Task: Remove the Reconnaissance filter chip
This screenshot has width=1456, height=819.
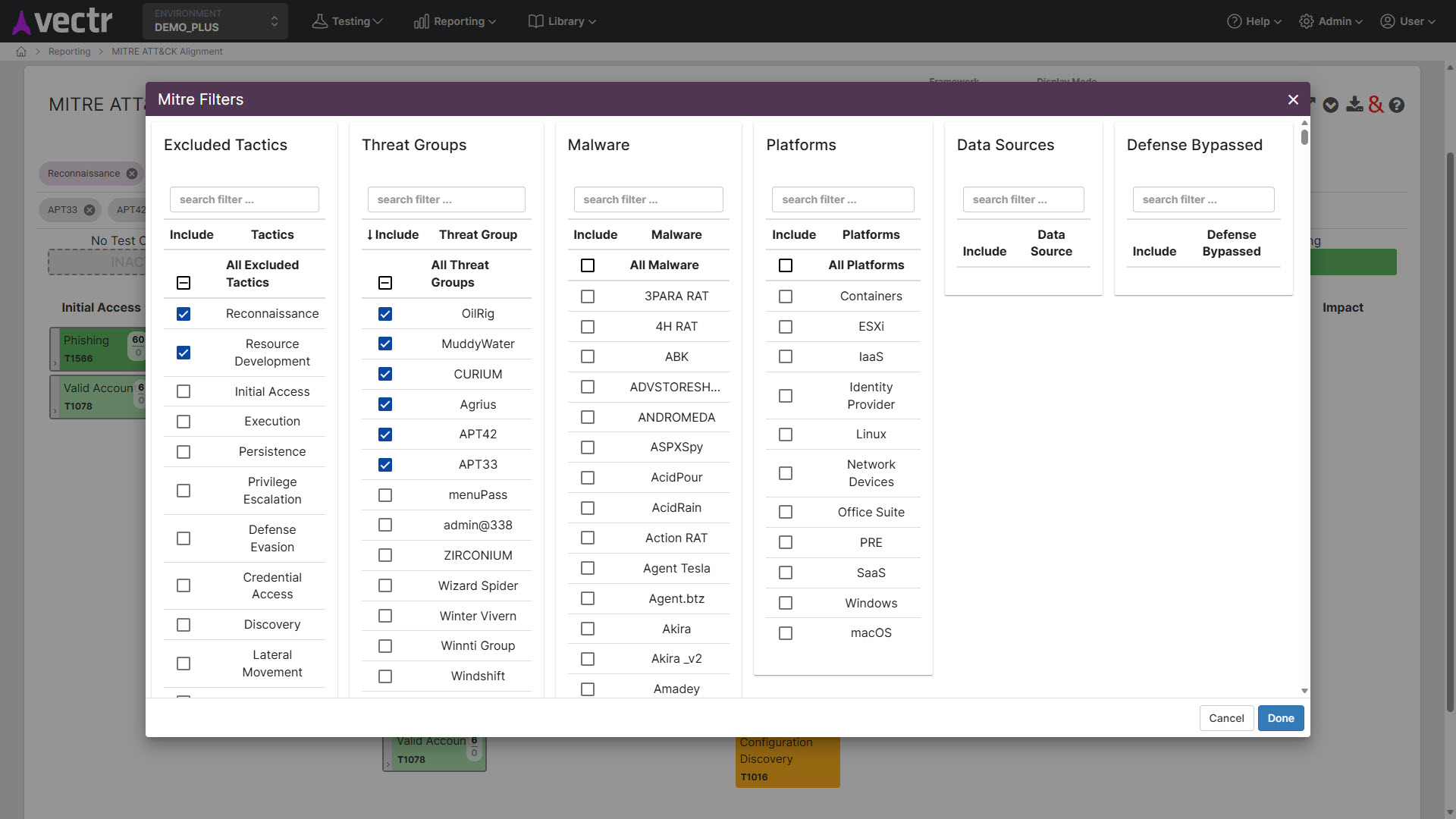Action: 132,174
